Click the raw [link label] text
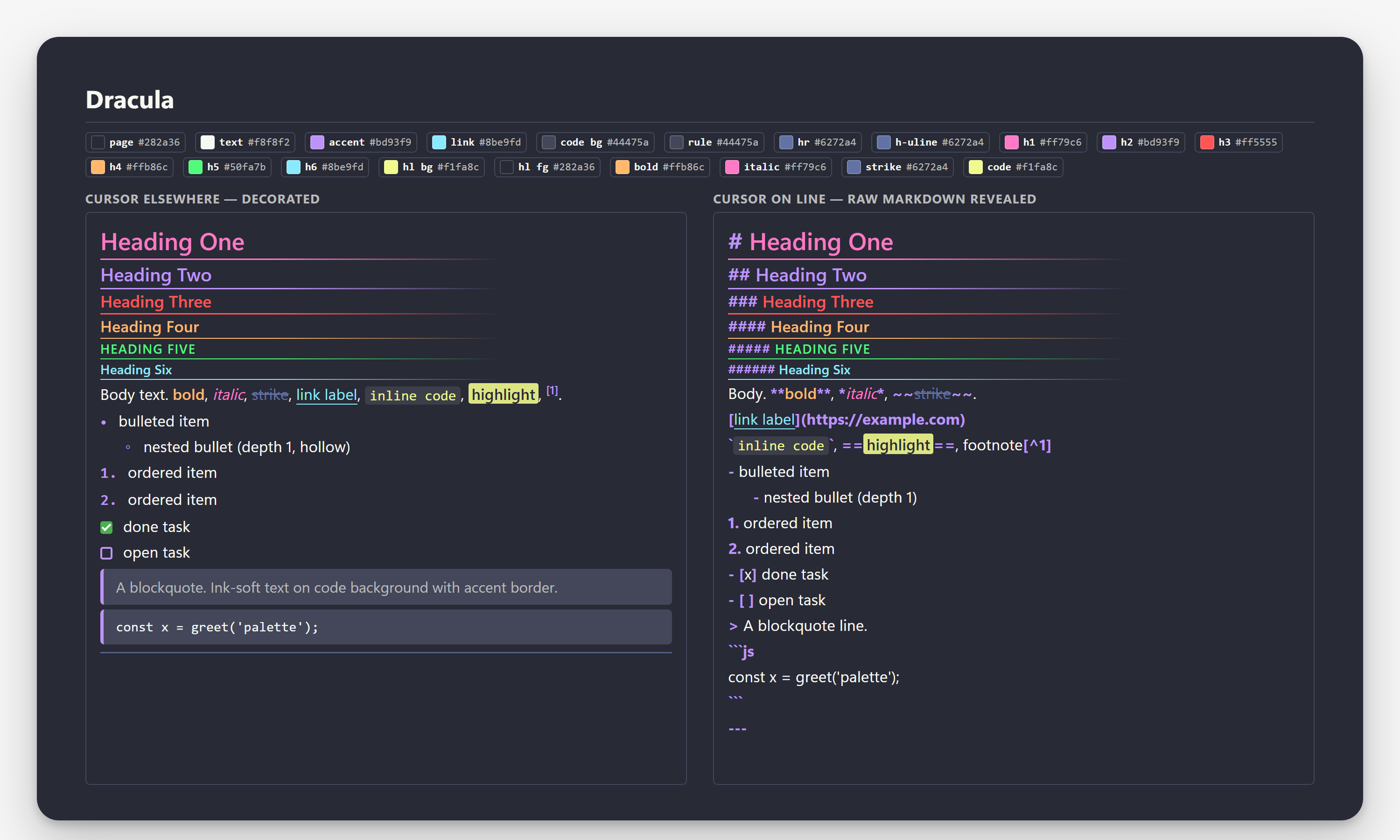 [x=764, y=420]
